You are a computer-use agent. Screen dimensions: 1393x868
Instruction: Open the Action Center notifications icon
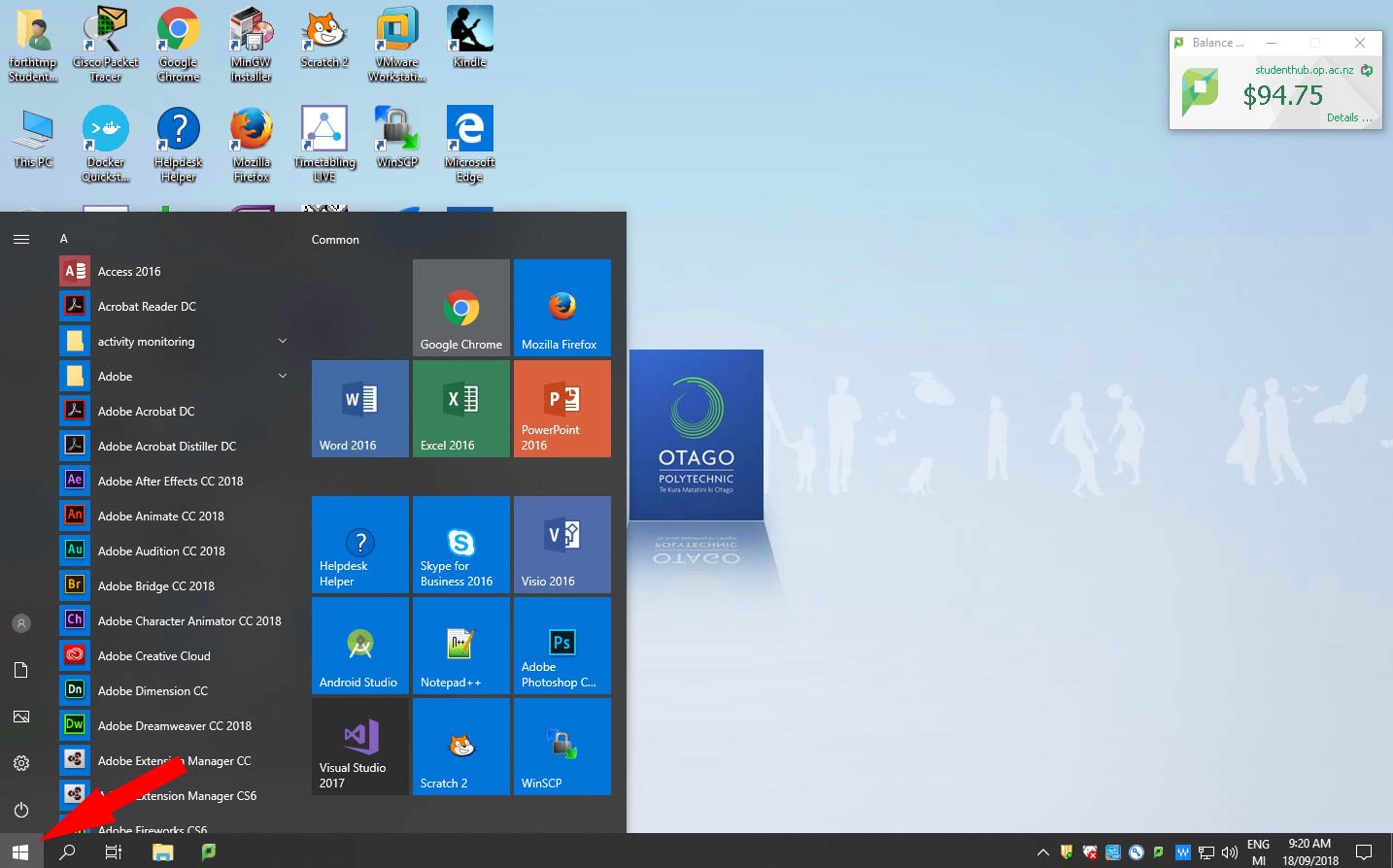pos(1364,852)
